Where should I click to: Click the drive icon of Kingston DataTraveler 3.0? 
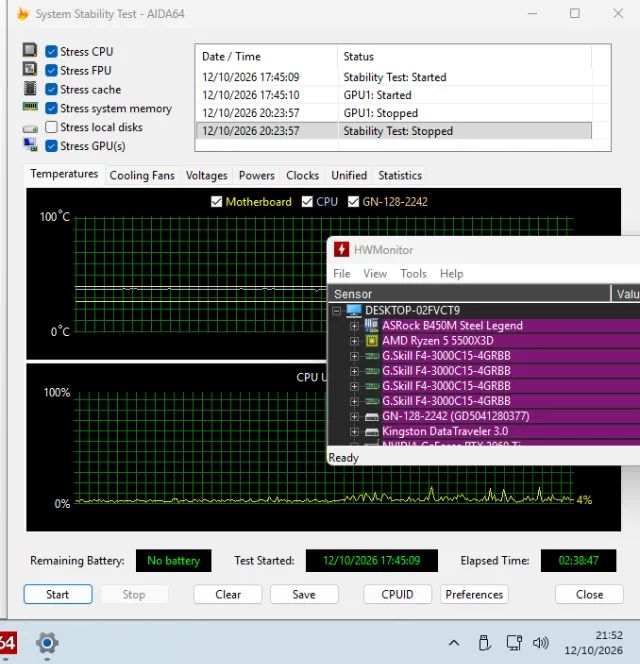371,432
